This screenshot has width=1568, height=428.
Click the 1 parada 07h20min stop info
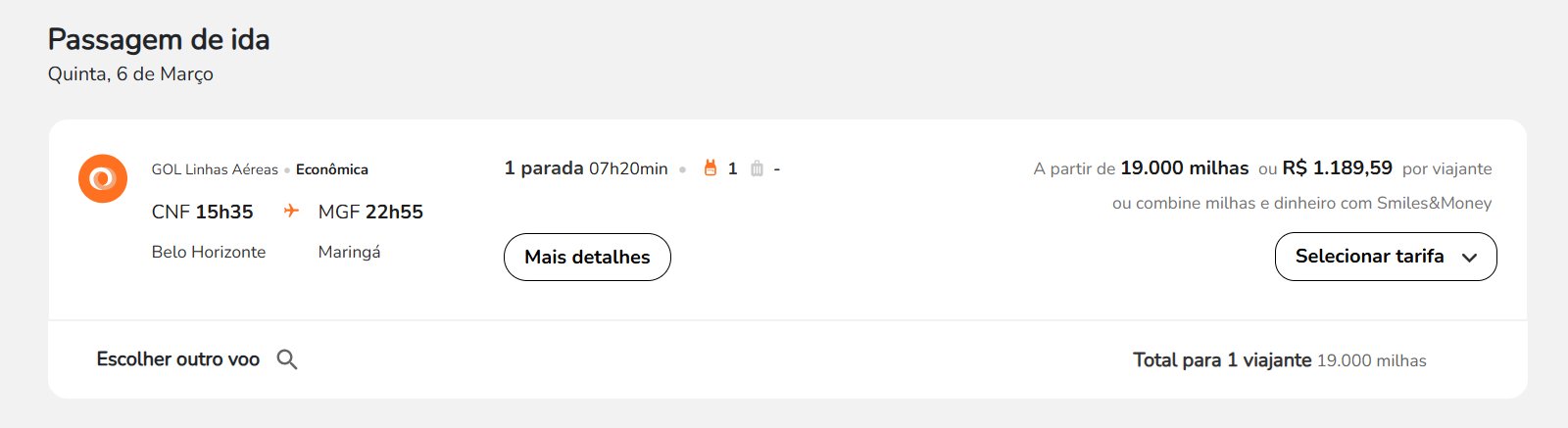coord(586,168)
